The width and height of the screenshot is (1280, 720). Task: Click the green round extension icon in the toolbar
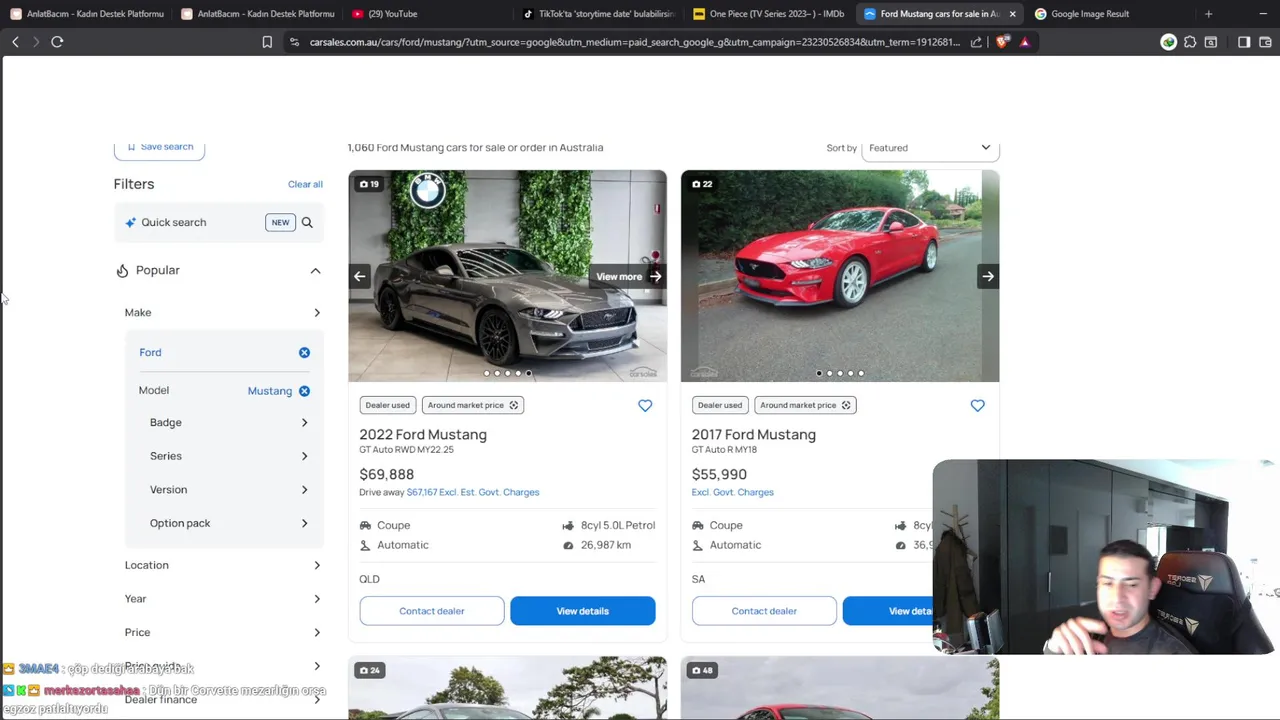(x=1168, y=42)
